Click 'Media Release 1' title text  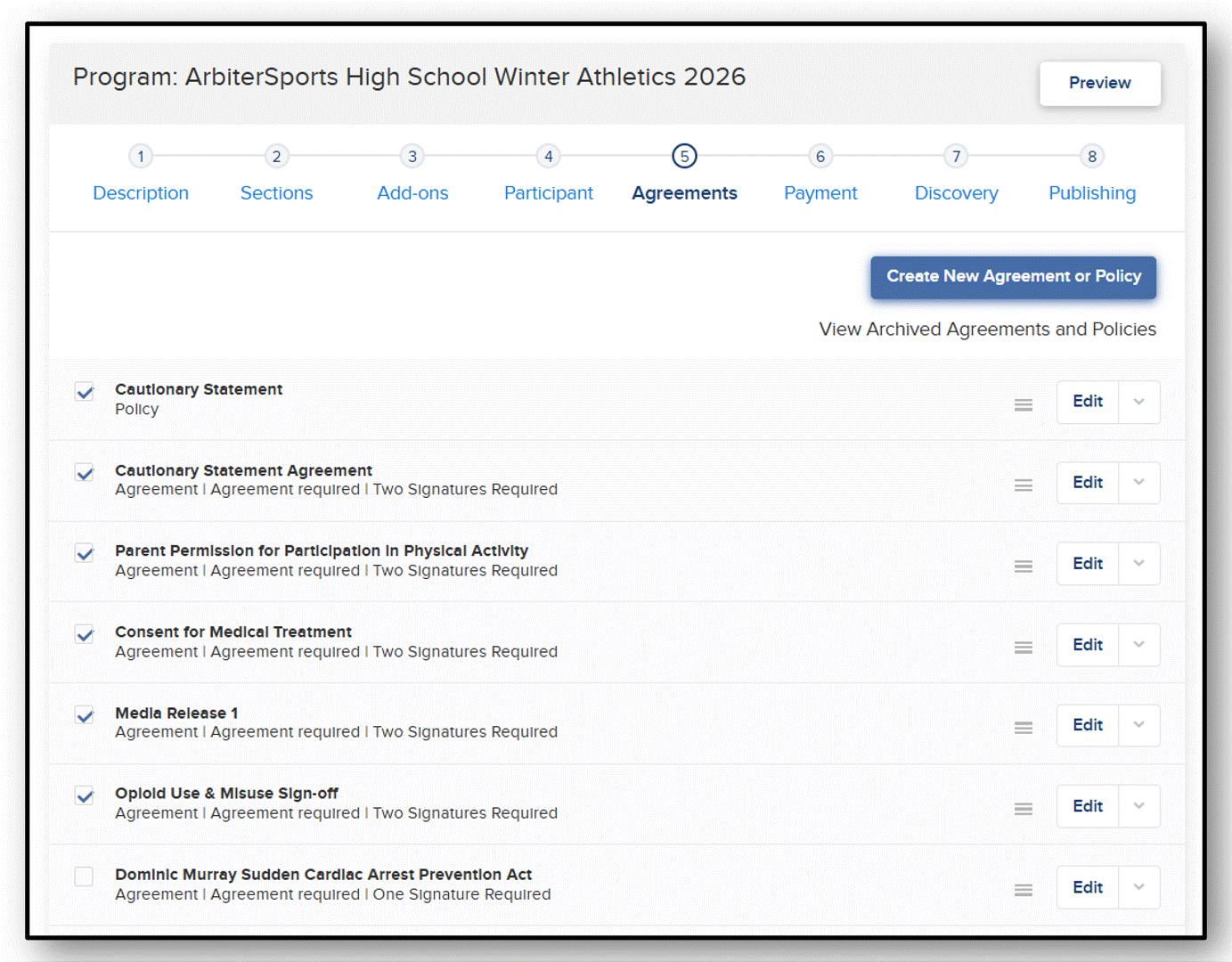pos(176,713)
